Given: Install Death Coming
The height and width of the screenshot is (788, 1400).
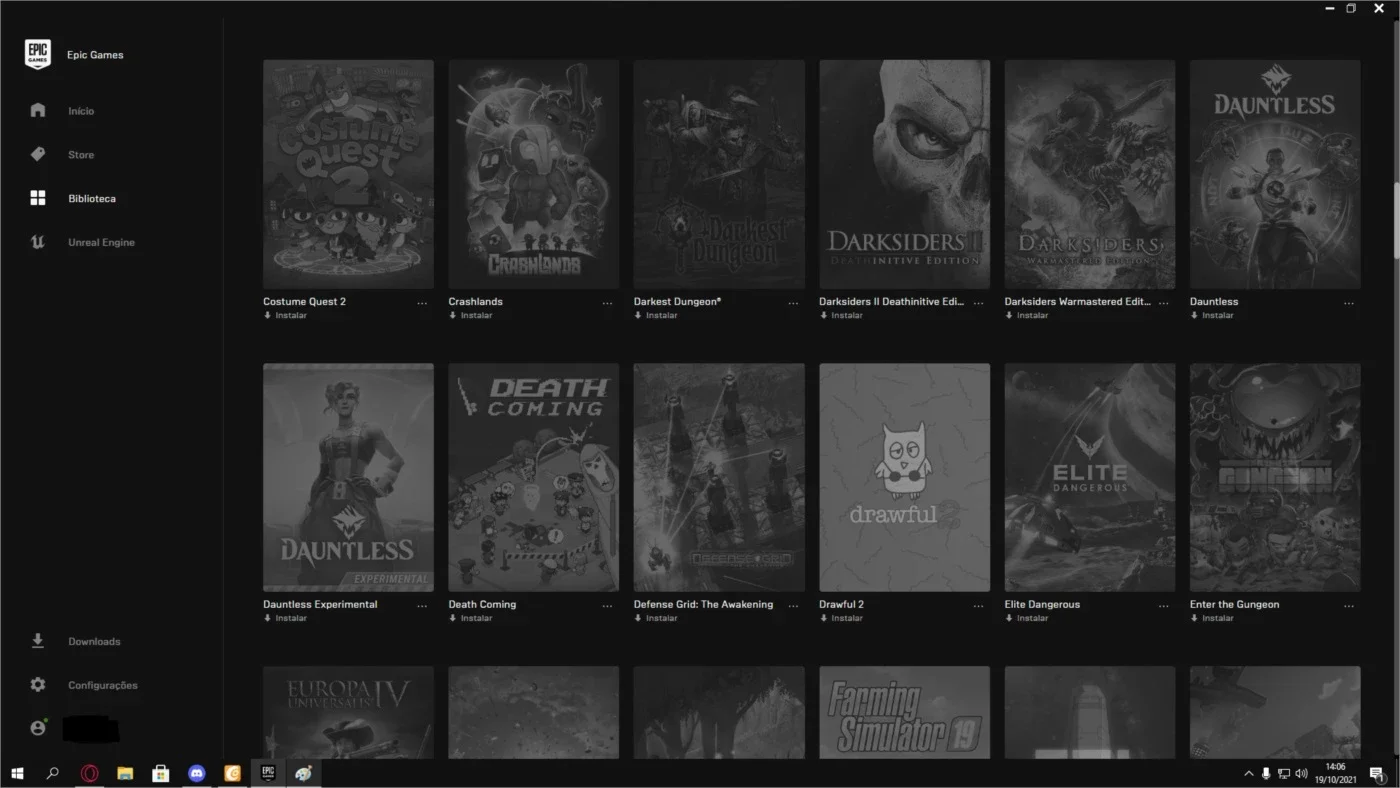Looking at the screenshot, I should coord(471,618).
